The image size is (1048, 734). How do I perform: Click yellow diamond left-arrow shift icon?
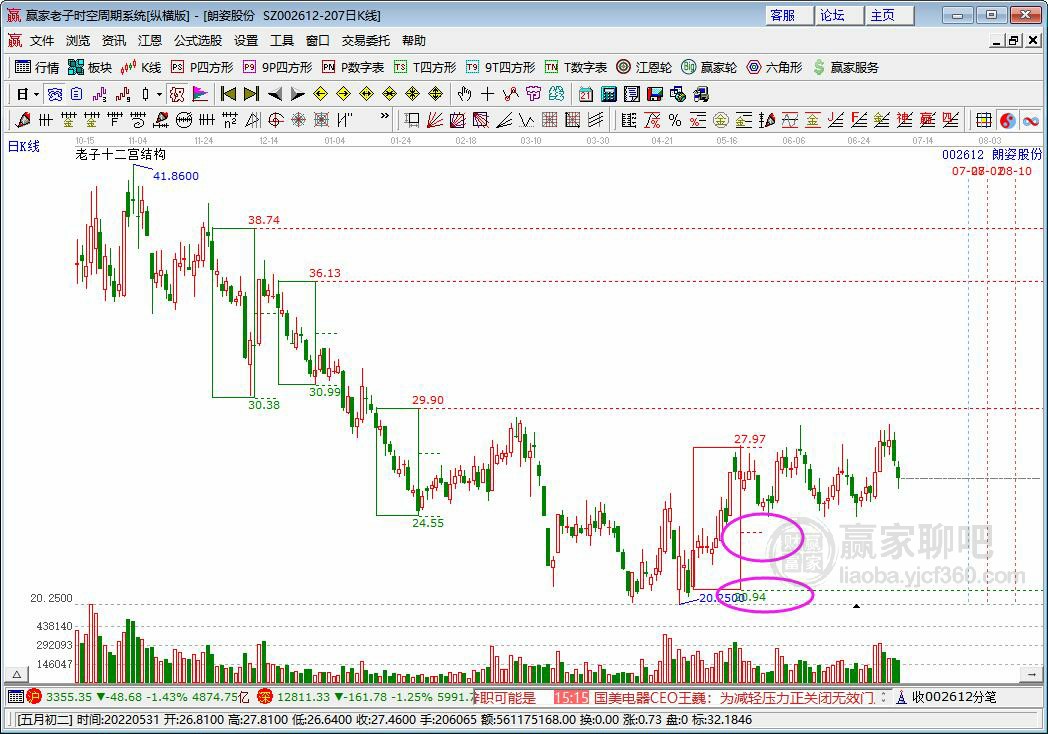pos(320,94)
